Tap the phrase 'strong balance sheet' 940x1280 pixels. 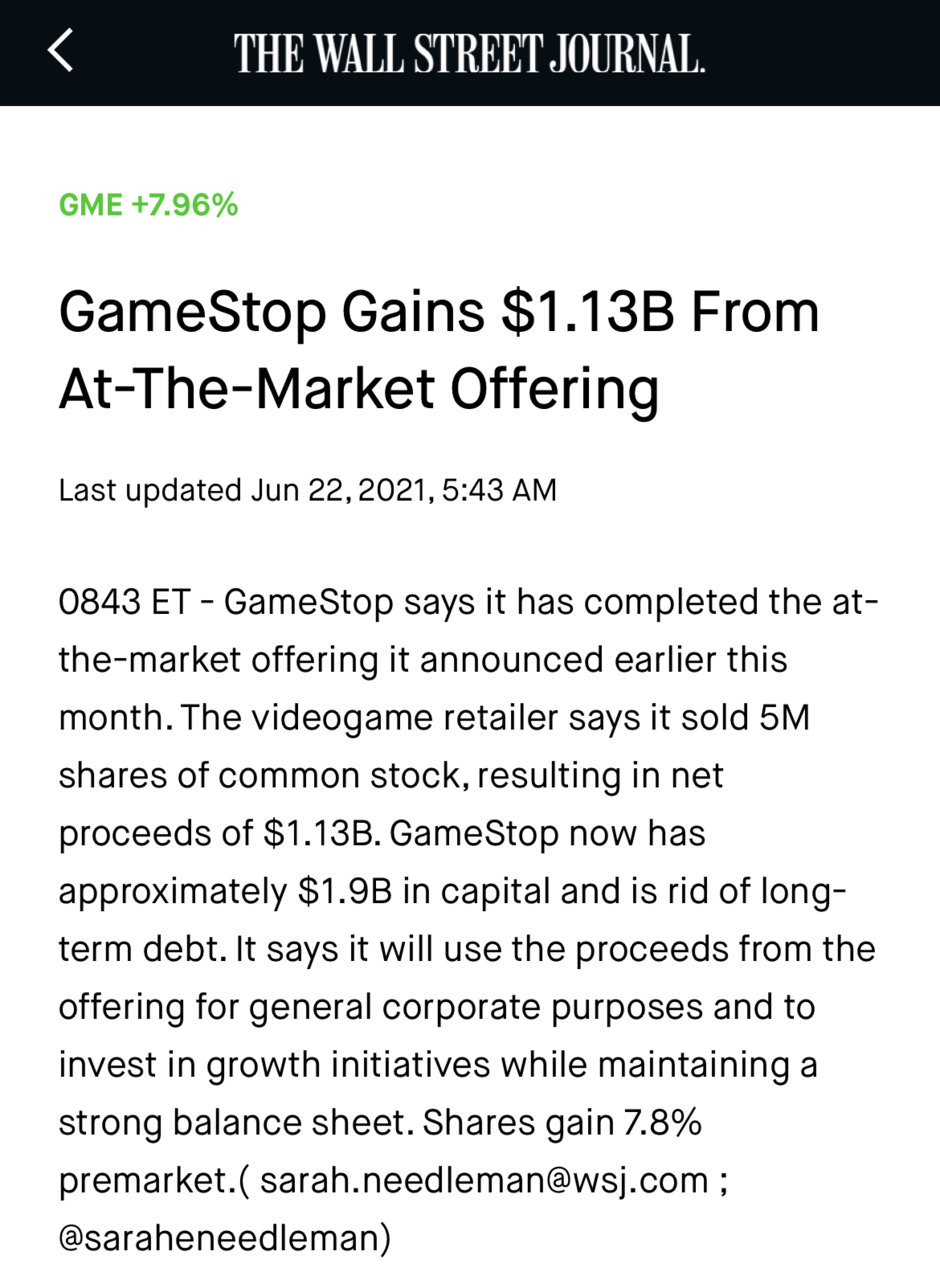[232, 1123]
